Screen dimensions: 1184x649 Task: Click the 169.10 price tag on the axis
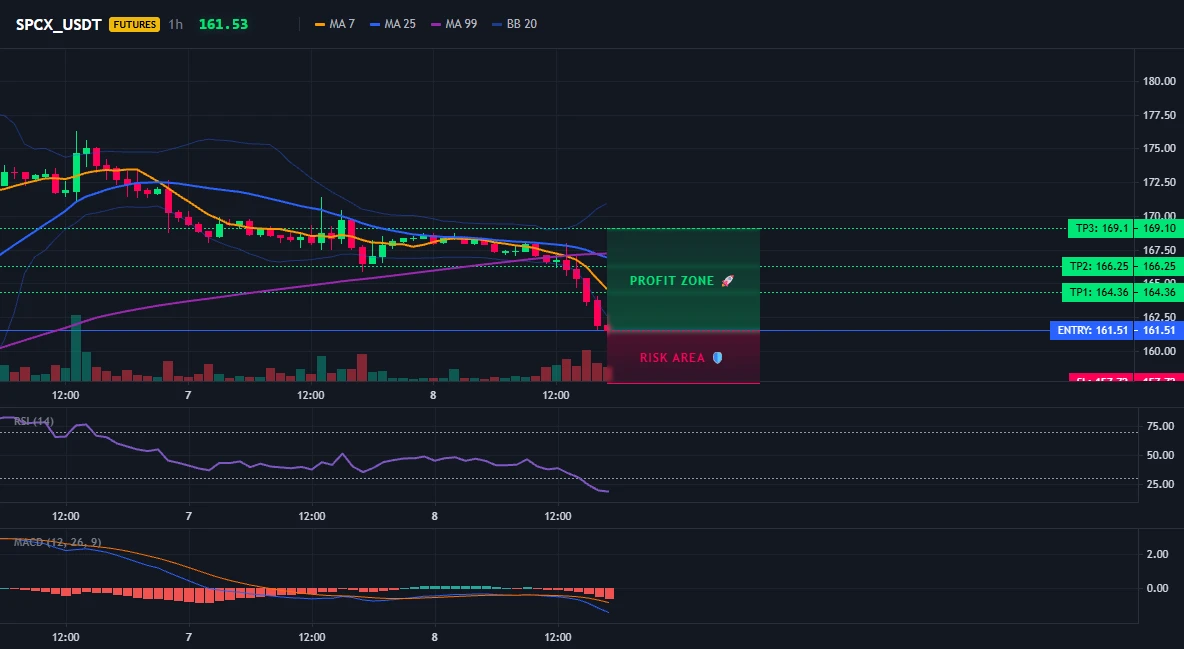pos(1159,228)
